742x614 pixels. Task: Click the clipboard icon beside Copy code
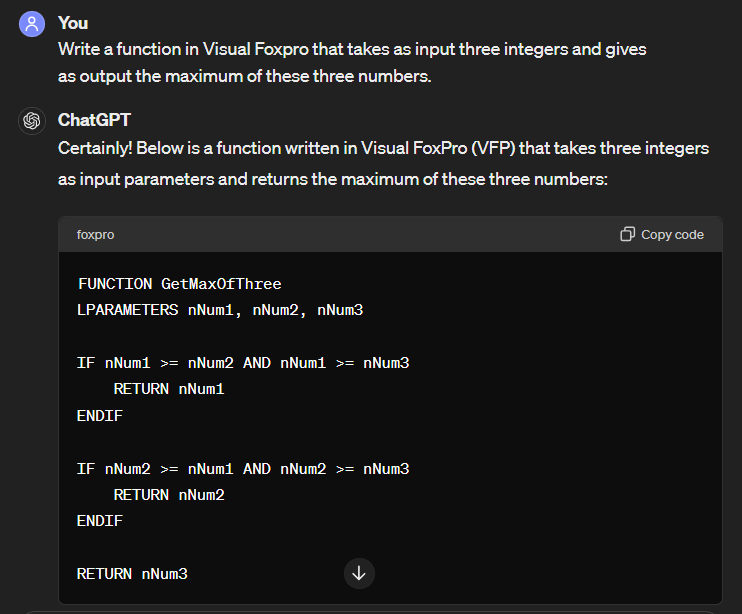pyautogui.click(x=627, y=234)
